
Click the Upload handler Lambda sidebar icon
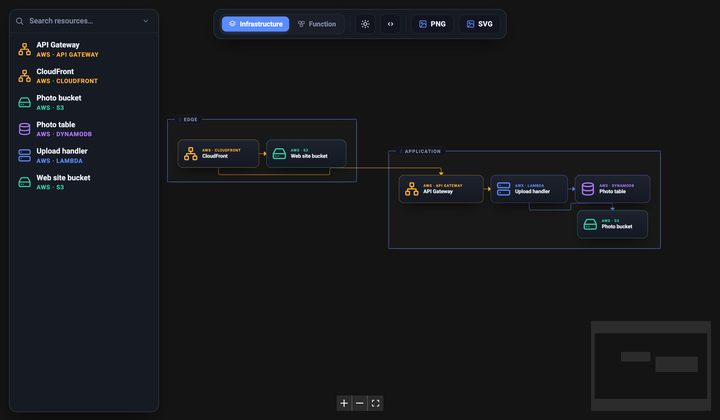pos(24,156)
